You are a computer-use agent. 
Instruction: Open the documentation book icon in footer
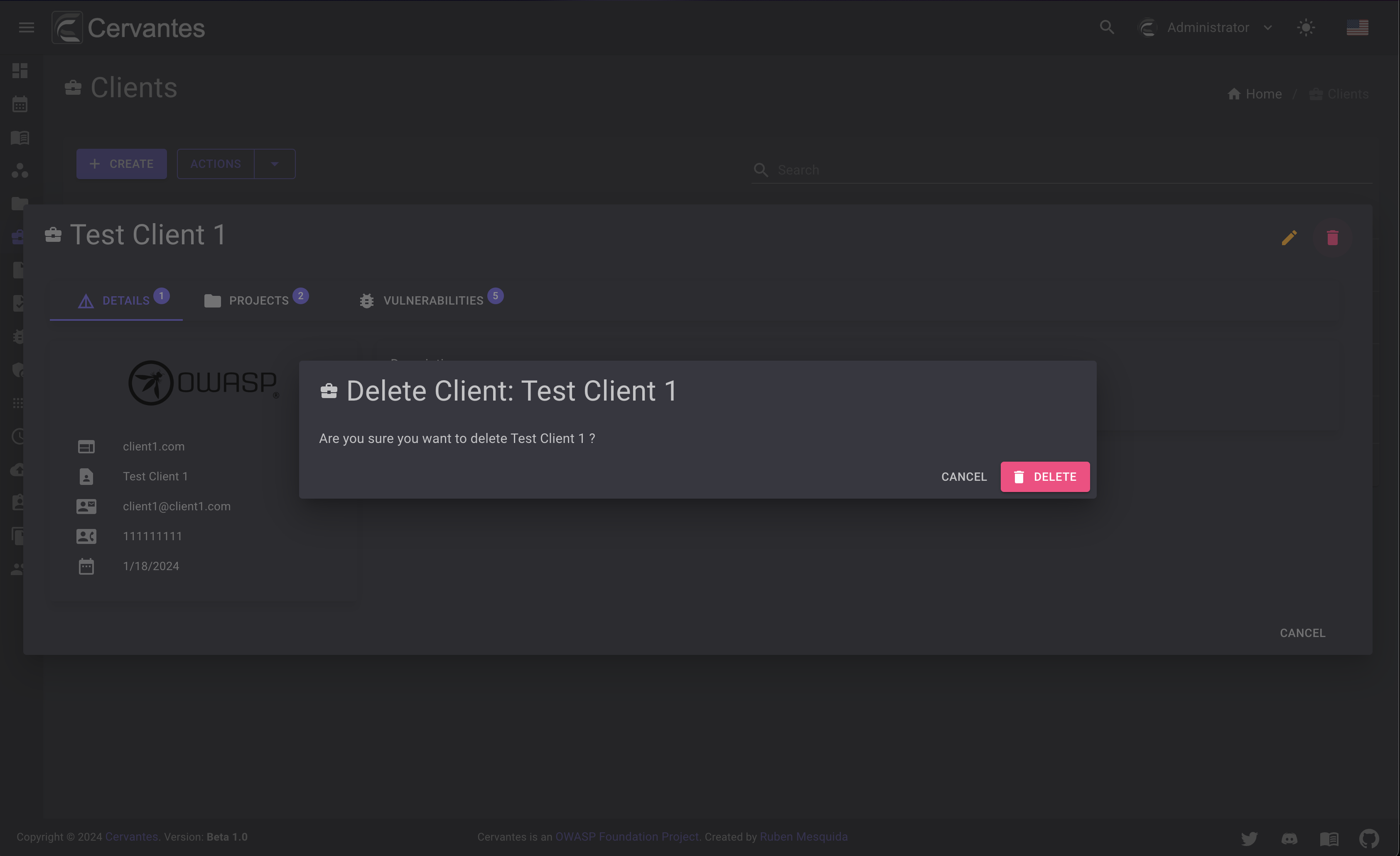[1329, 839]
